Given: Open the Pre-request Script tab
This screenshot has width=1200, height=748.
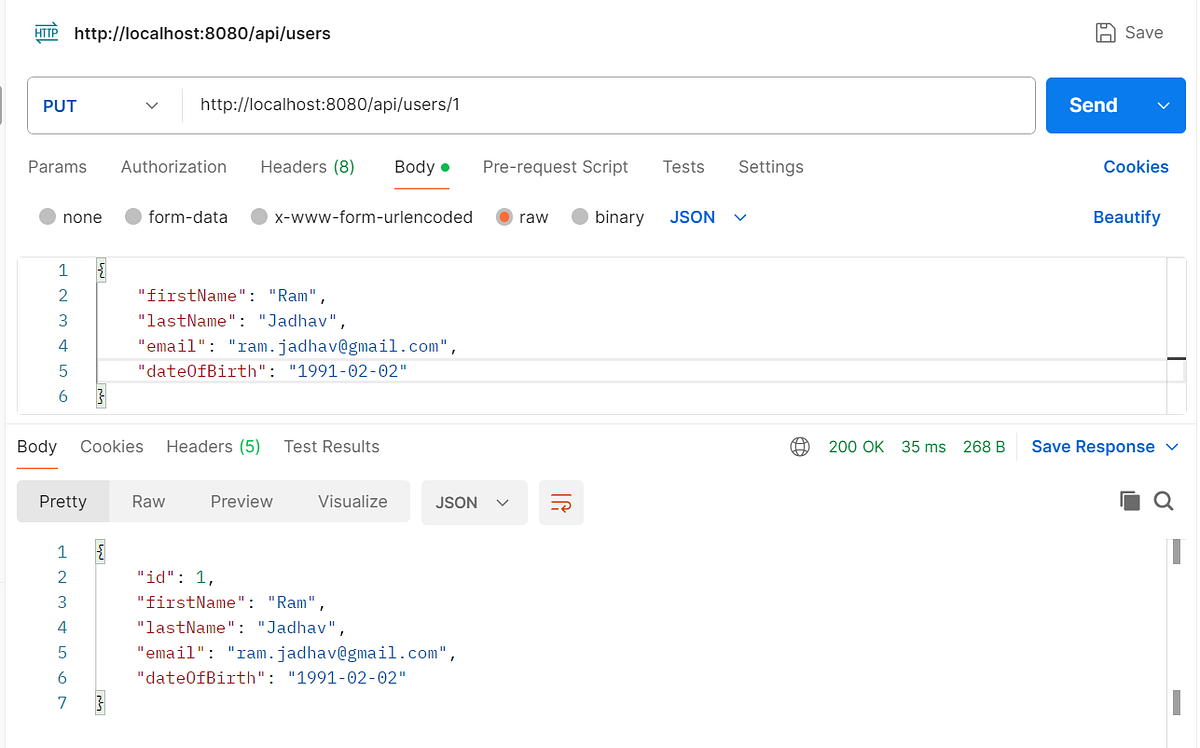Looking at the screenshot, I should (555, 167).
